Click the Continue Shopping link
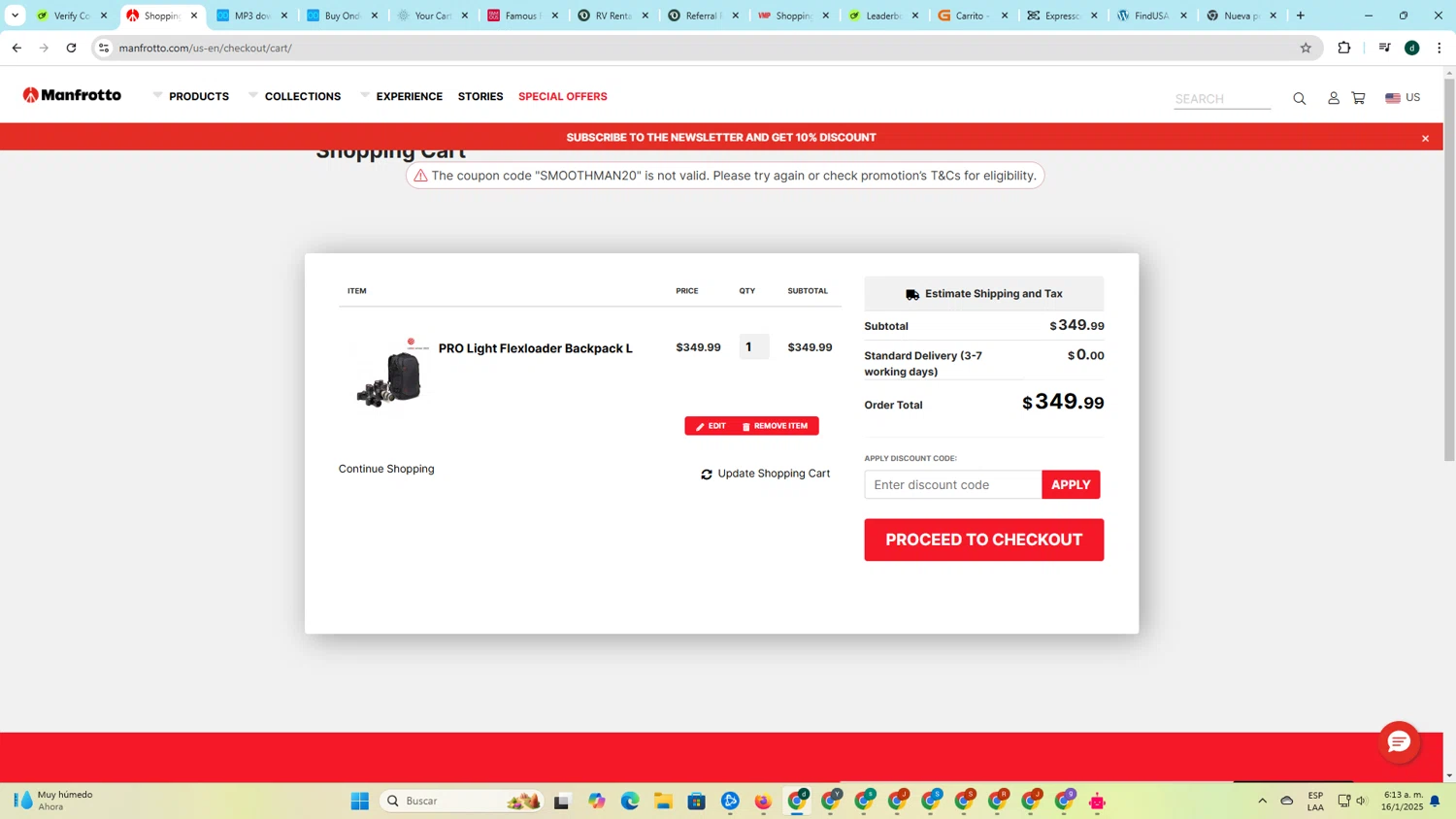This screenshot has height=819, width=1456. pos(386,469)
